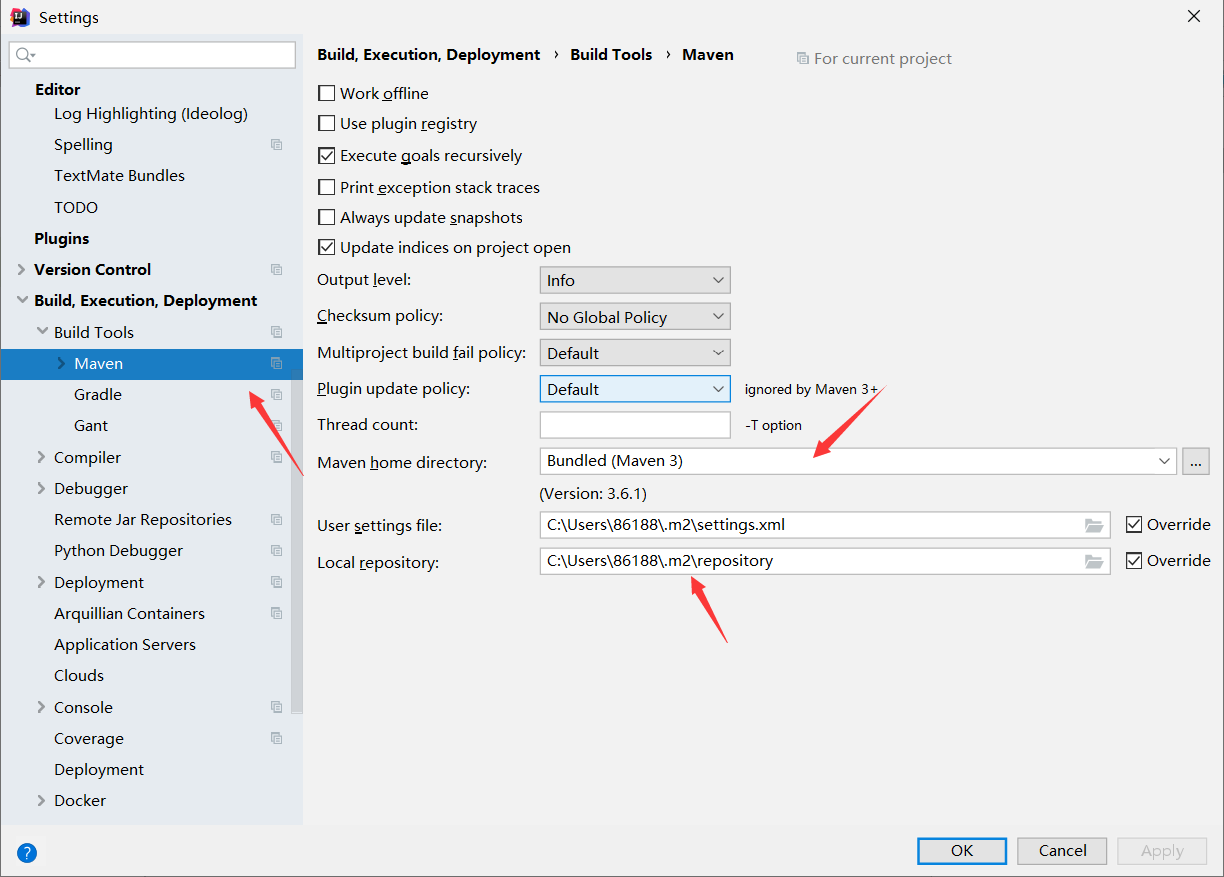
Task: Select Application Servers settings
Action: pos(125,645)
